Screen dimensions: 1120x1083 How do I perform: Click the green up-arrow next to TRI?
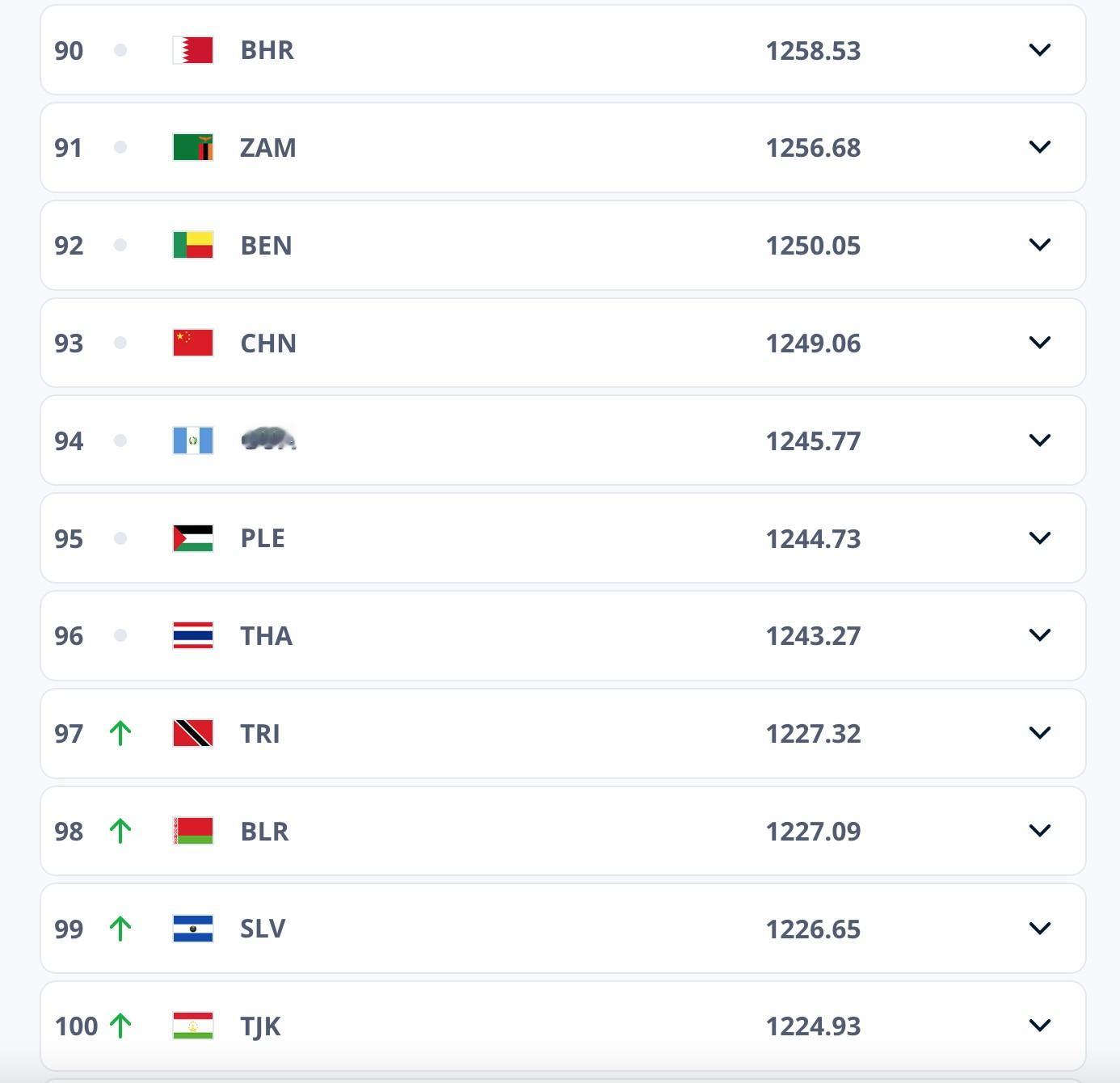[x=120, y=733]
